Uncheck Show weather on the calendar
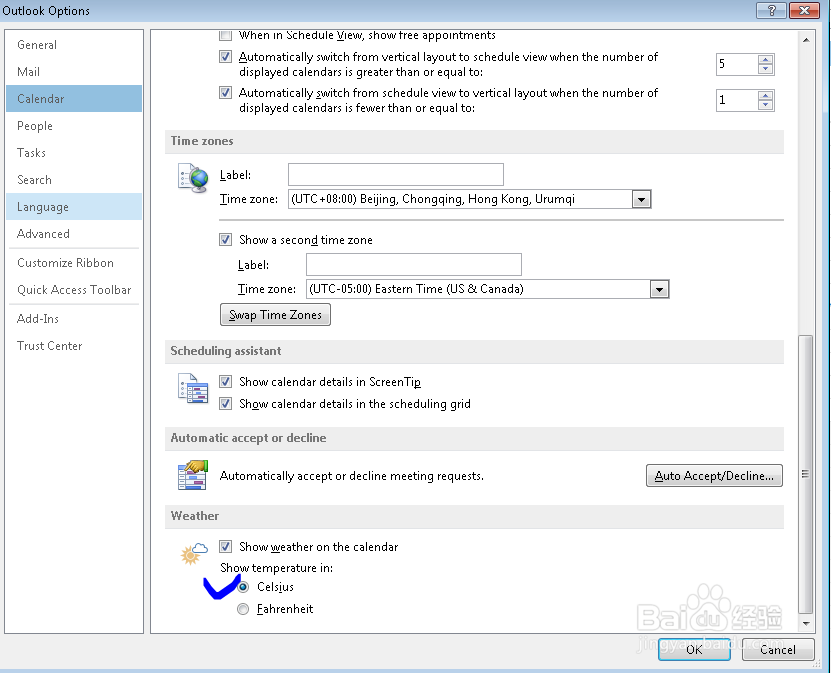 click(x=225, y=546)
